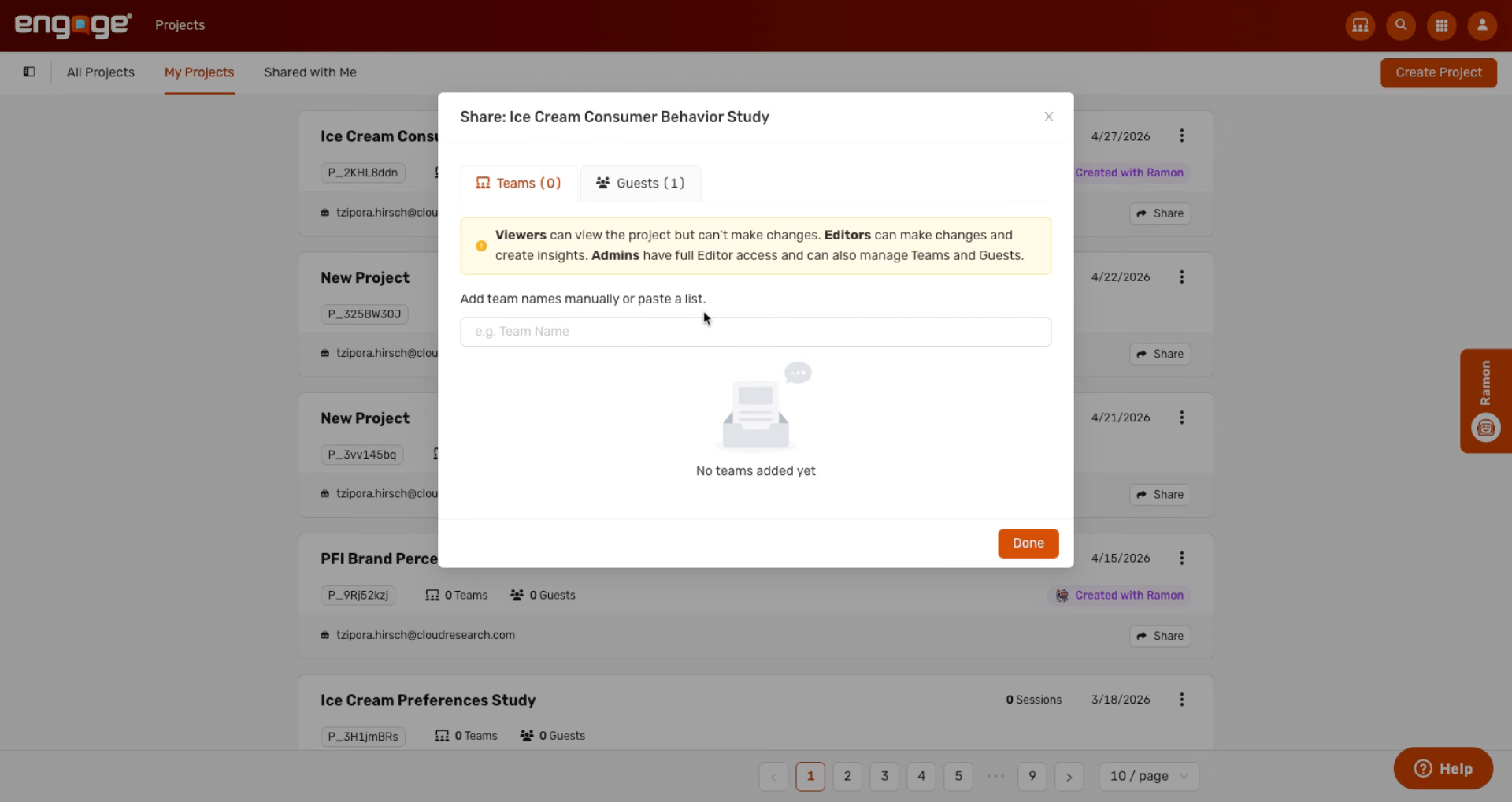
Task: Click the Projects header label
Action: (x=180, y=25)
